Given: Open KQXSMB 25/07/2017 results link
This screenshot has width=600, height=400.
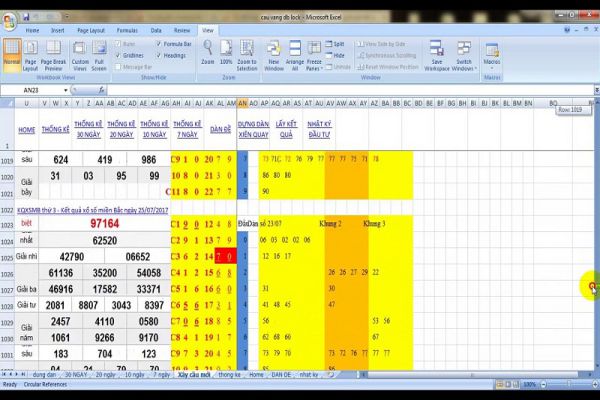Looking at the screenshot, I should [93, 210].
